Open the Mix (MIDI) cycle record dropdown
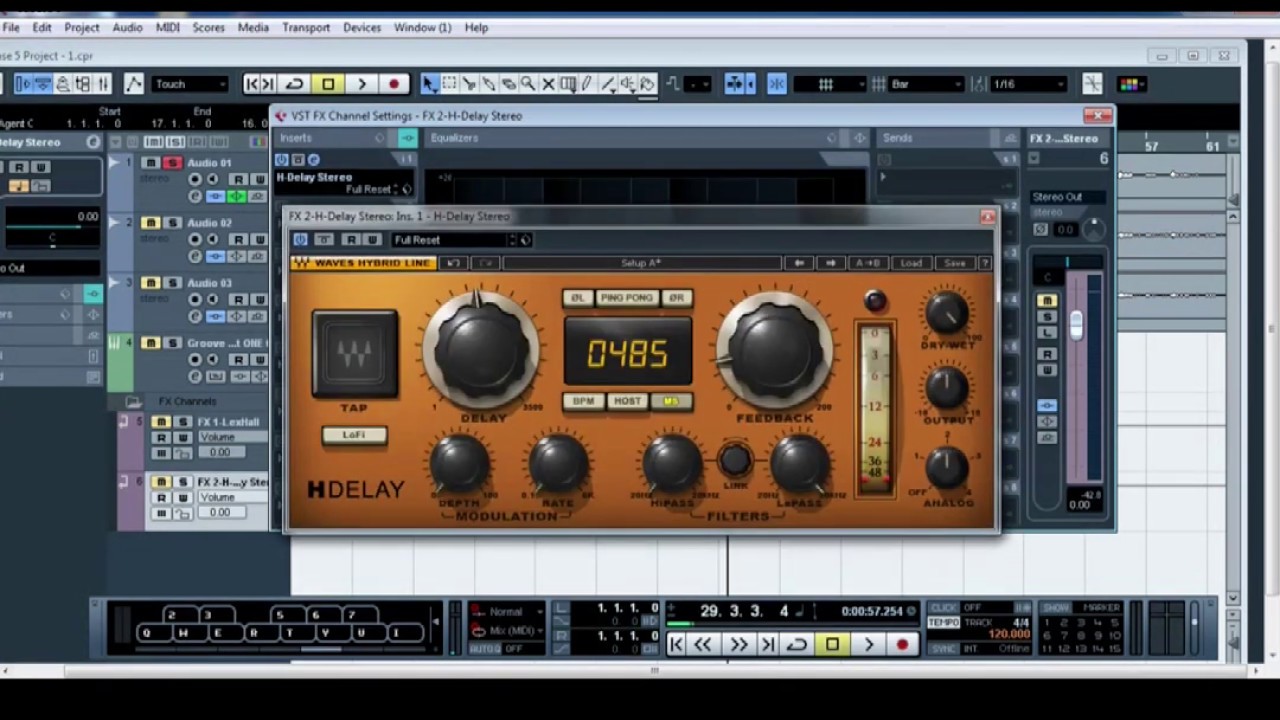This screenshot has height=720, width=1280. tap(507, 630)
